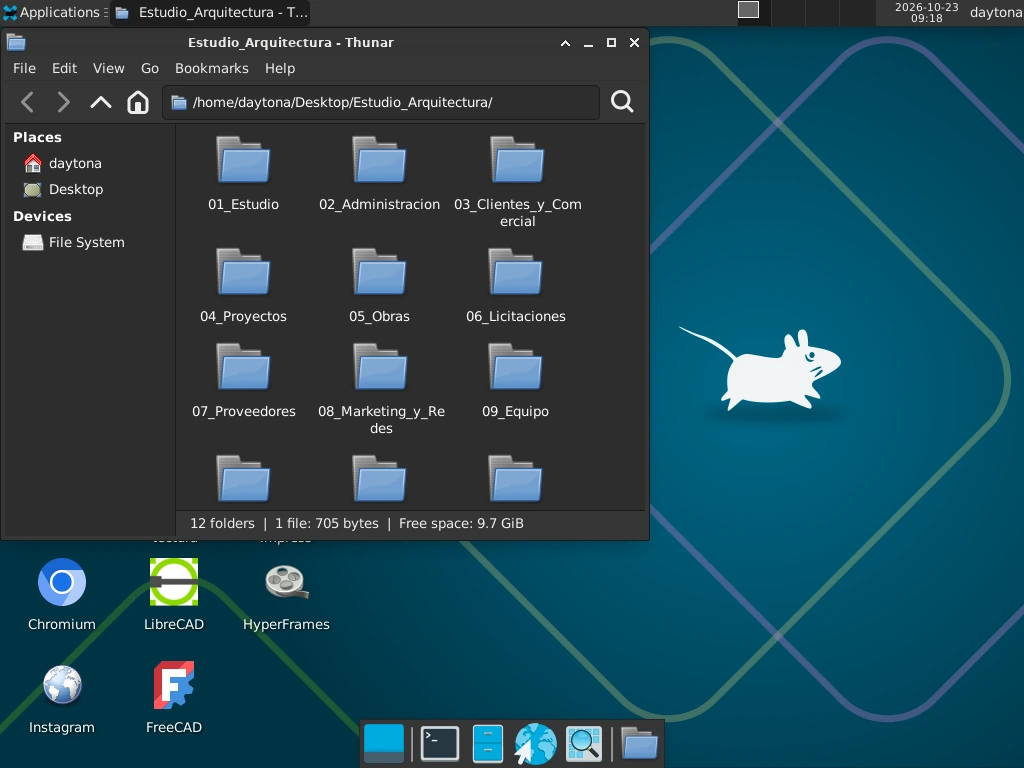This screenshot has width=1024, height=768.
Task: Open the web browser globe icon in dock
Action: click(536, 744)
